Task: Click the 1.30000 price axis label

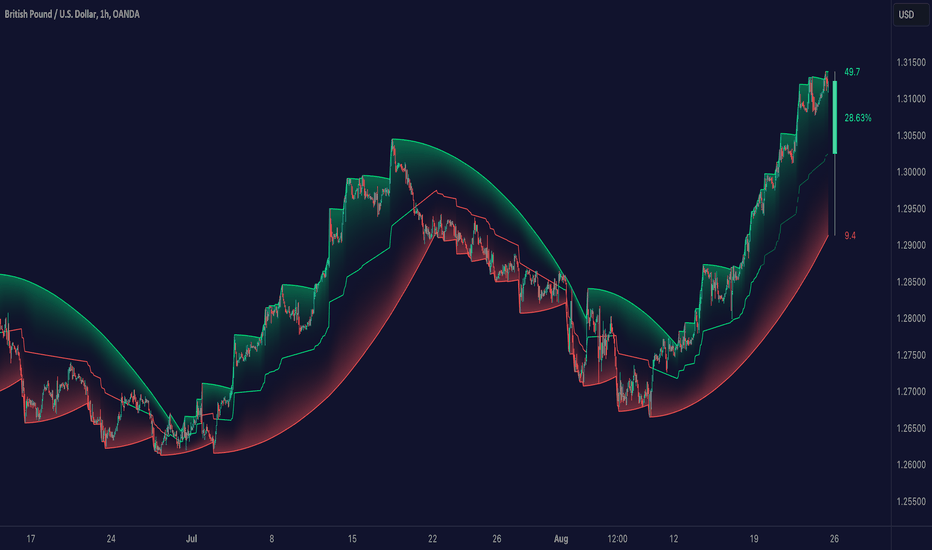Action: pyautogui.click(x=911, y=172)
